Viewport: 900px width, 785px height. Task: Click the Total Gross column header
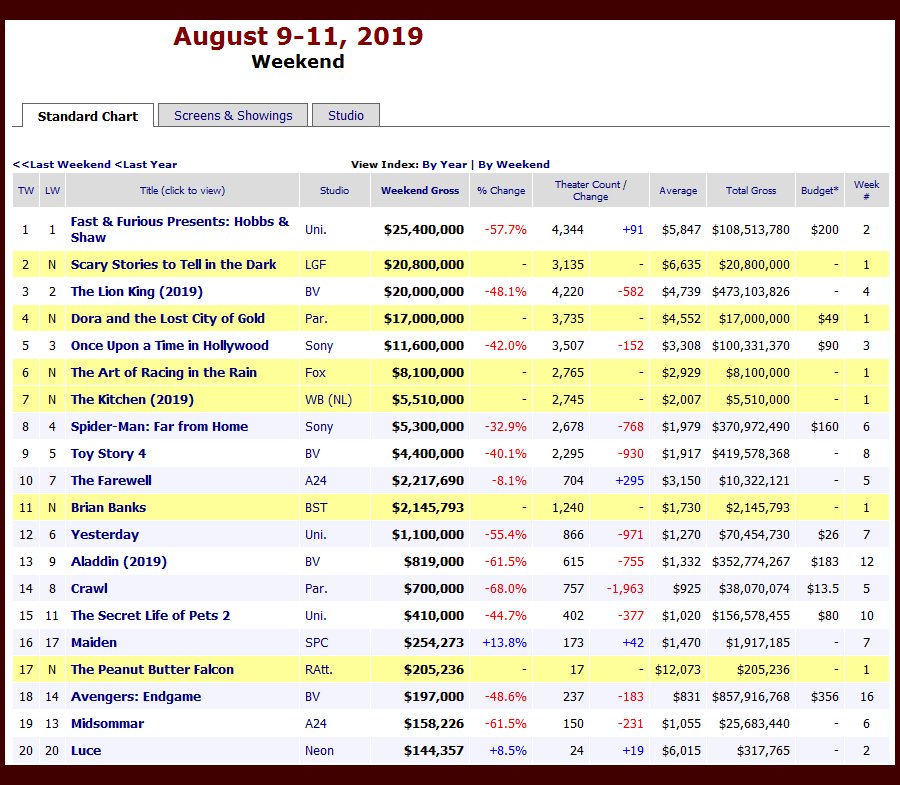(751, 190)
